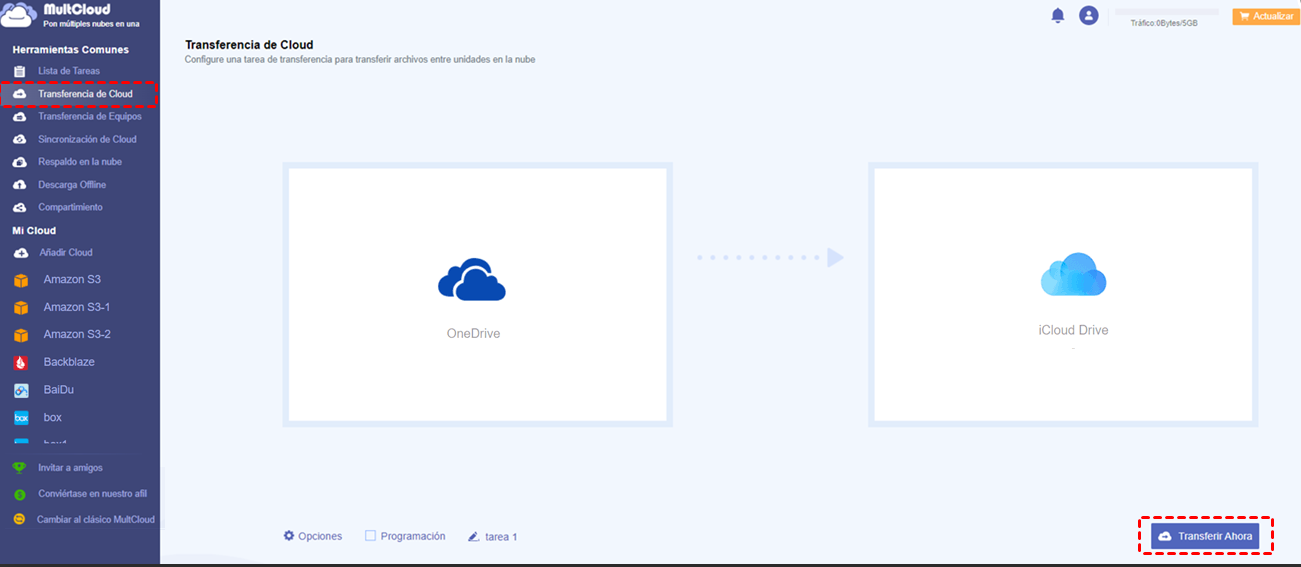Click the traffic usage progress bar

coord(1166,12)
